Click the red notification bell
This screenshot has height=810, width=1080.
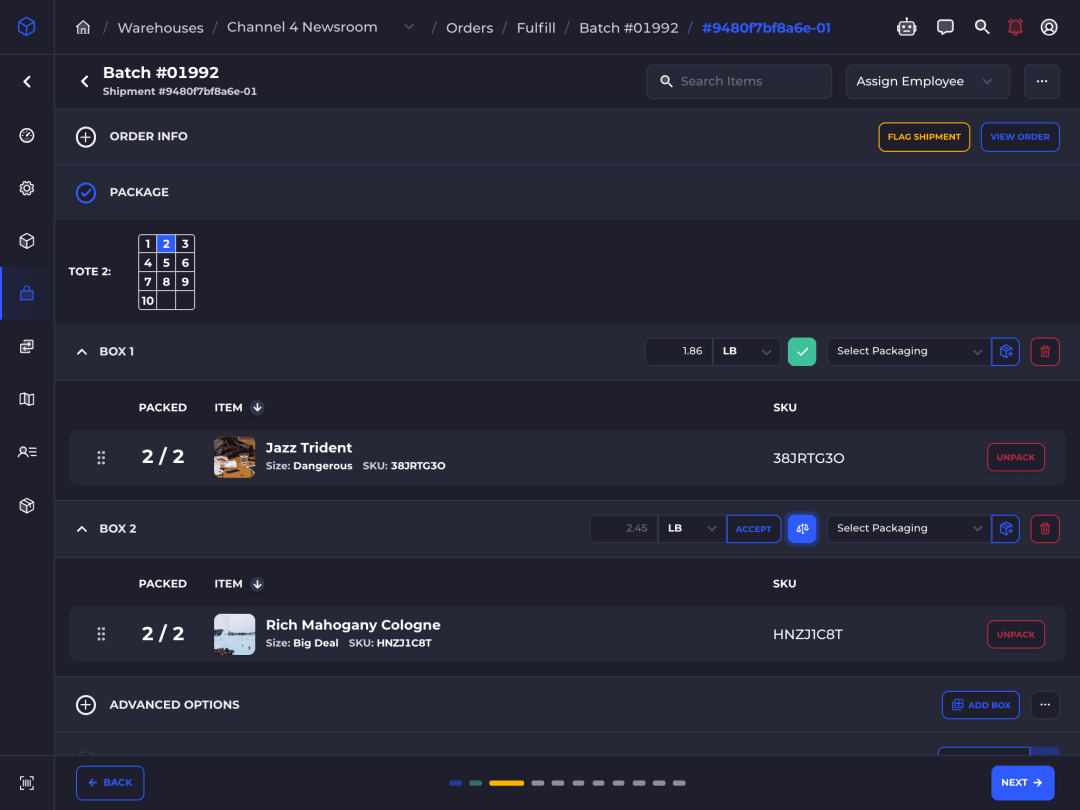coord(1015,28)
